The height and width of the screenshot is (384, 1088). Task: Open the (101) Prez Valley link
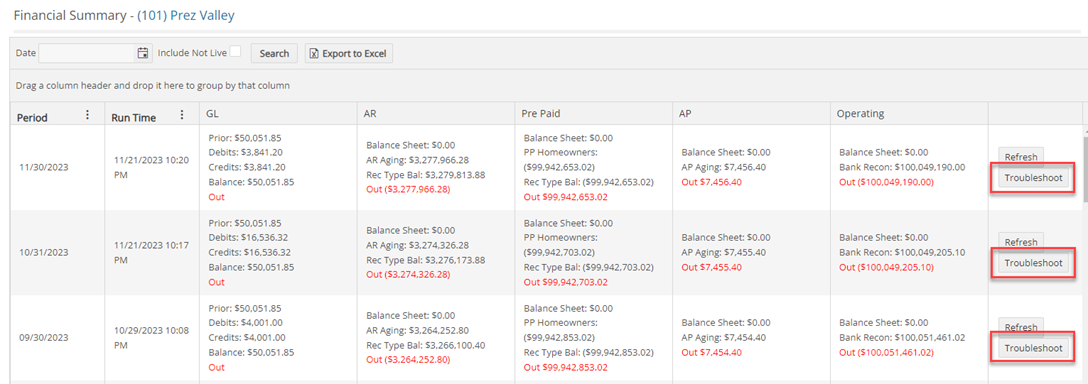tap(186, 13)
